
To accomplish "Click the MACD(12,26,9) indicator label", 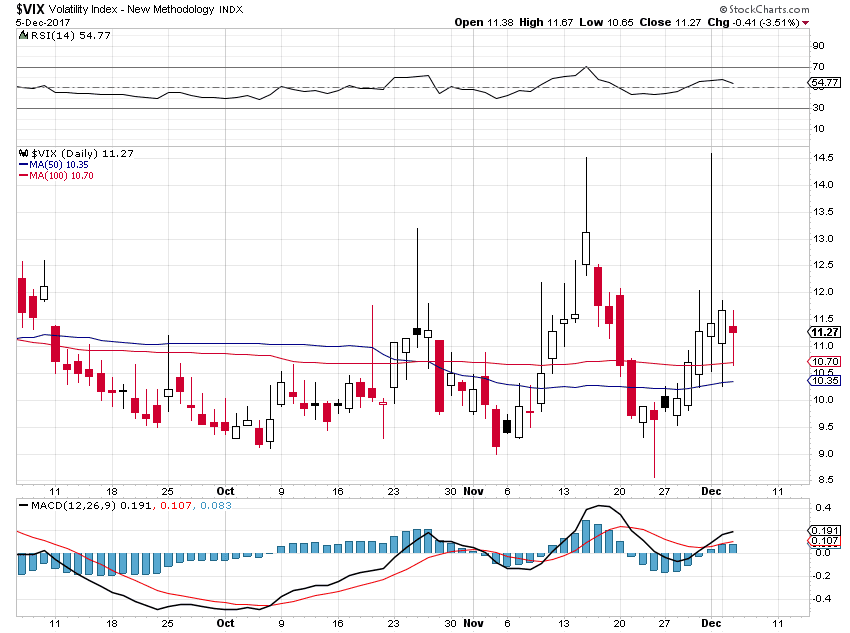I will 73,506.
